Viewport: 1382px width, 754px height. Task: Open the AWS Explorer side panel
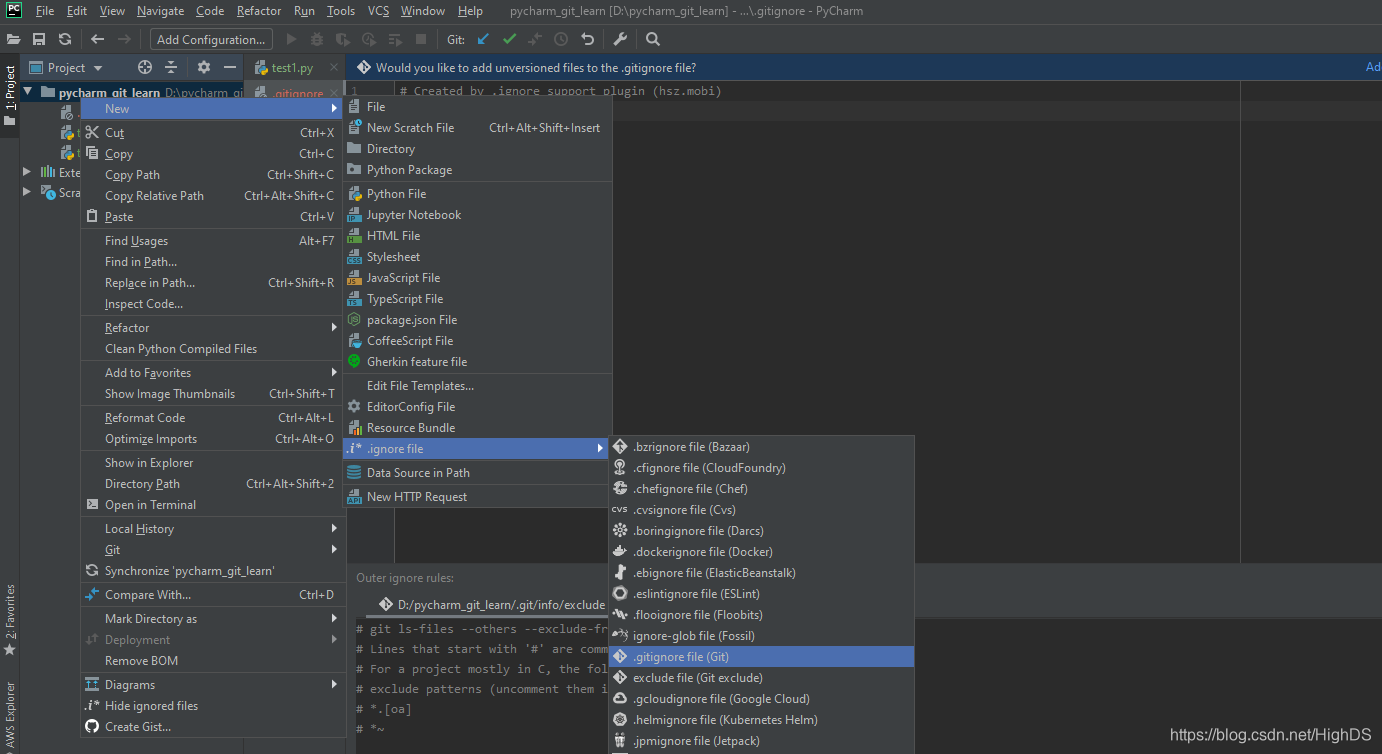pos(10,715)
